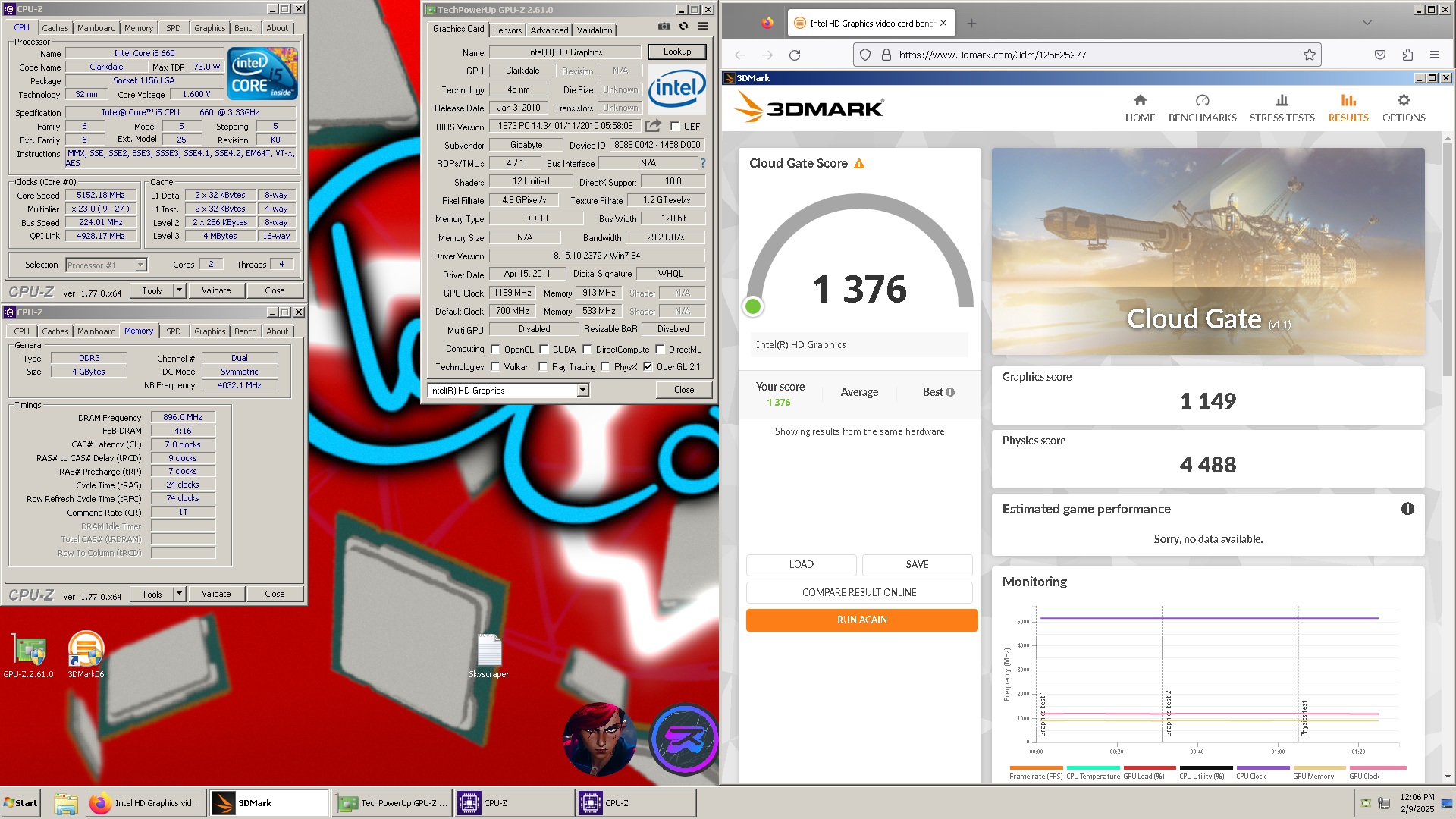Take a GPU-Z screenshot with camera icon
Viewport: 1456px width, 819px height.
[x=664, y=27]
